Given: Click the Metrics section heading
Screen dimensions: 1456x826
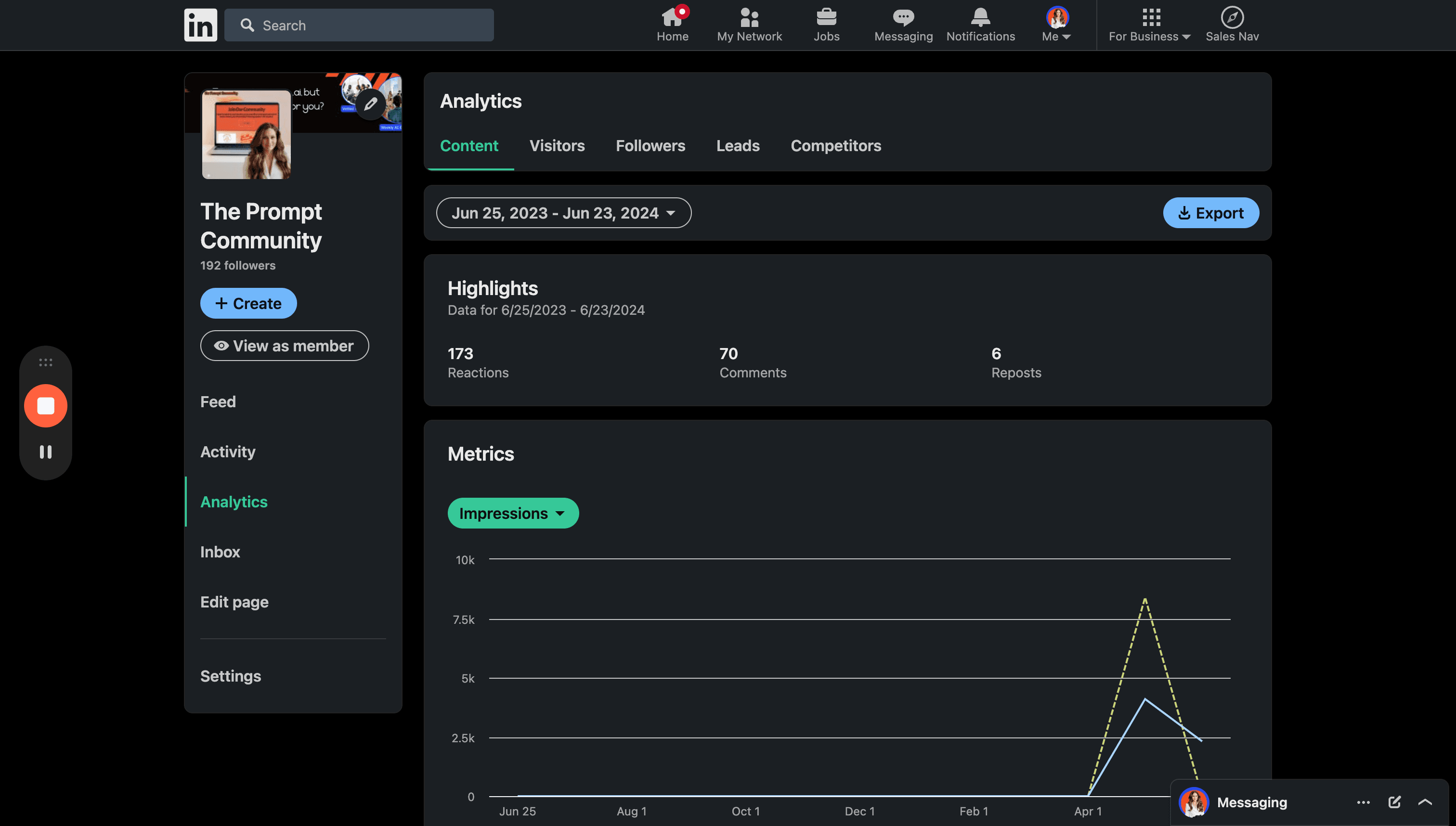Looking at the screenshot, I should [481, 454].
